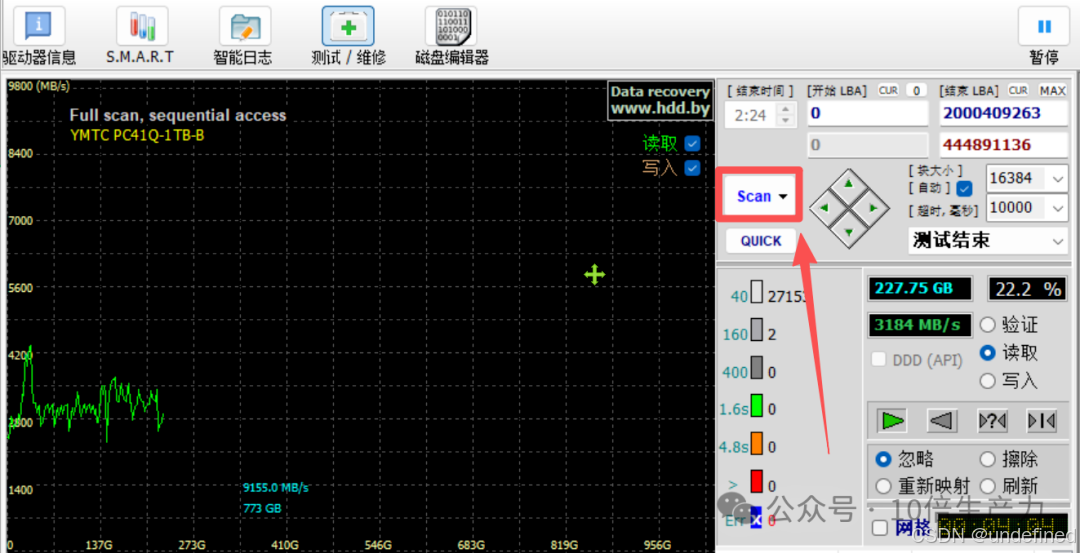The image size is (1080, 553).
Task: Open the www.hdd.by data recovery link
Action: click(660, 109)
